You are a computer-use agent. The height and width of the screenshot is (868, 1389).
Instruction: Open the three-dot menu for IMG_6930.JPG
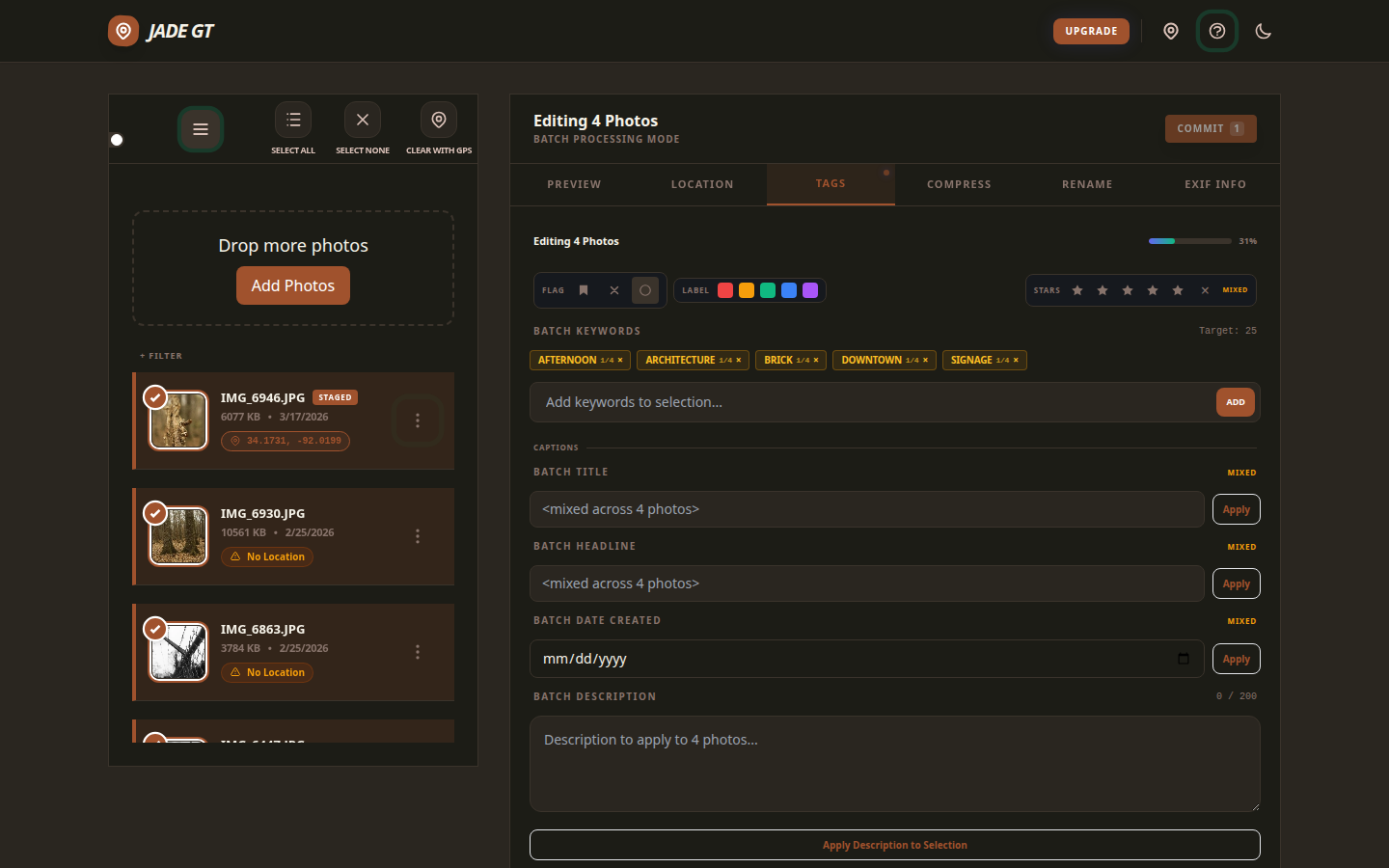point(418,536)
